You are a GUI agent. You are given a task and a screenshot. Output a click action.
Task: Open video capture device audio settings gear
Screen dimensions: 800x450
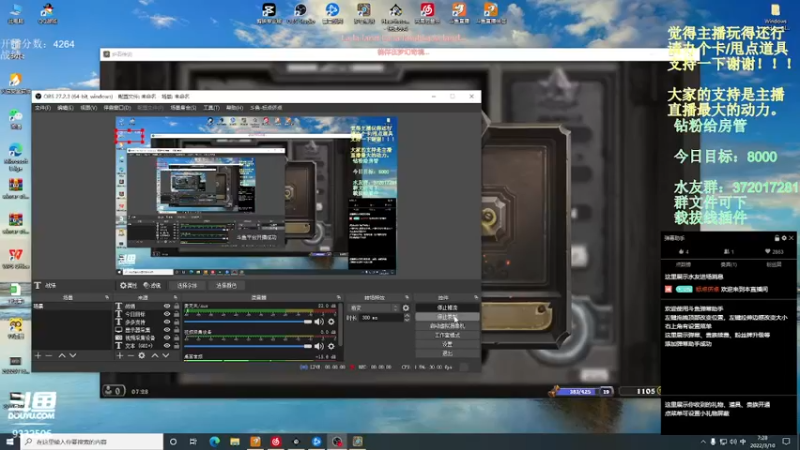pos(331,346)
